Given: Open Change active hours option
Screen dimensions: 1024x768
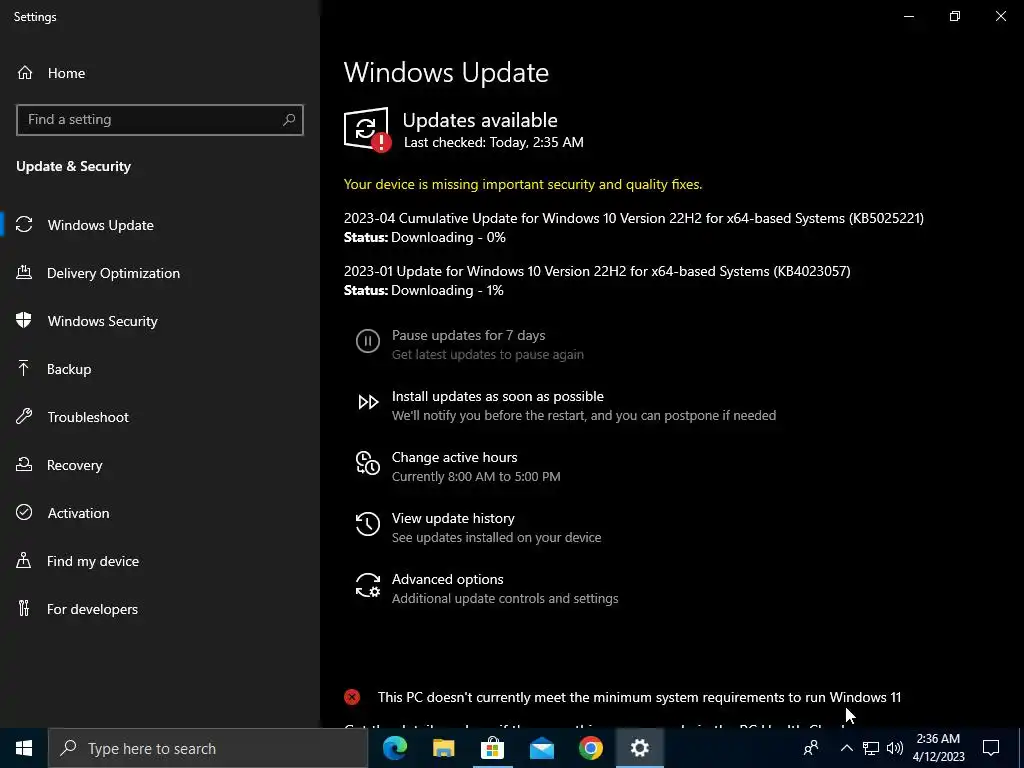Looking at the screenshot, I should [x=455, y=457].
